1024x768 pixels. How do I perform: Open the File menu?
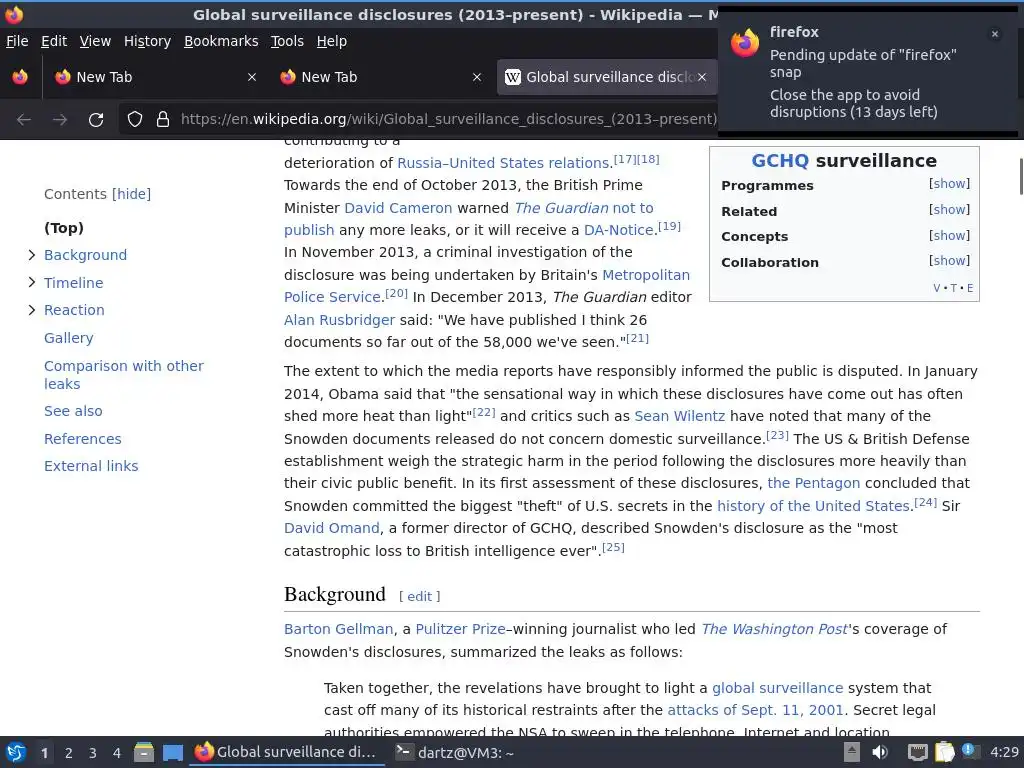coord(17,41)
